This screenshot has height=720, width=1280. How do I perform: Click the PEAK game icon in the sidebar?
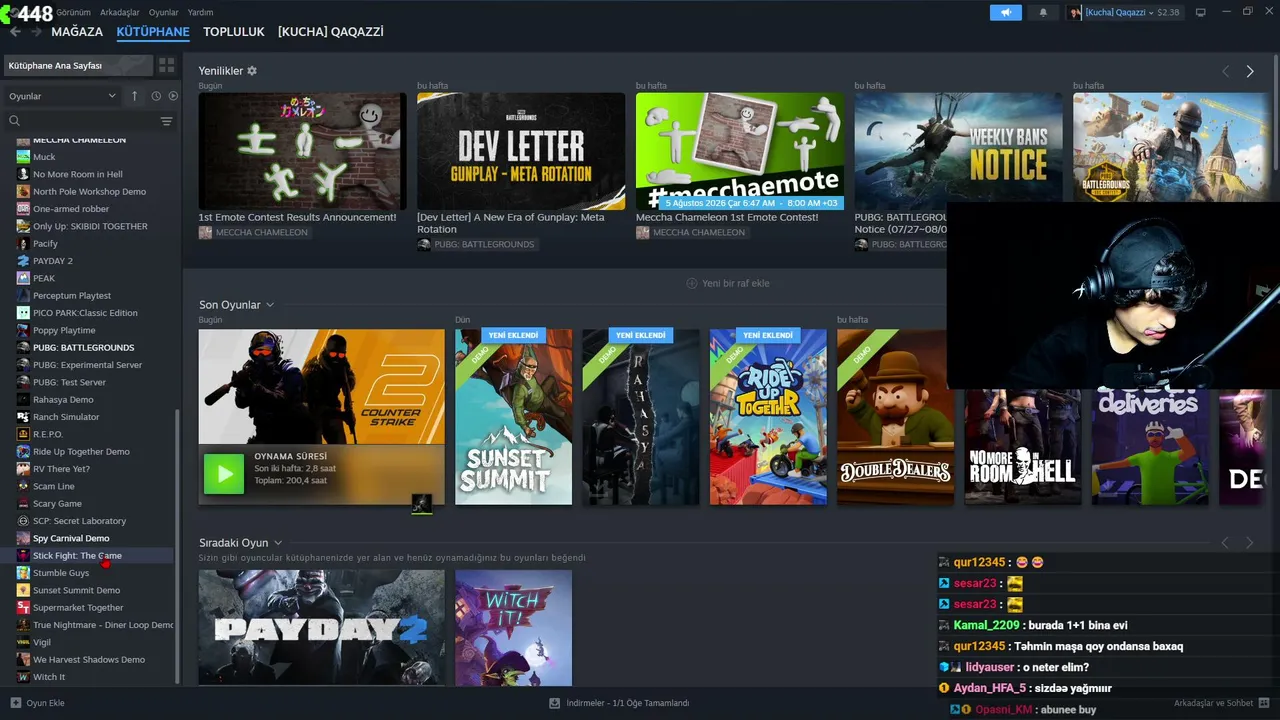point(23,278)
